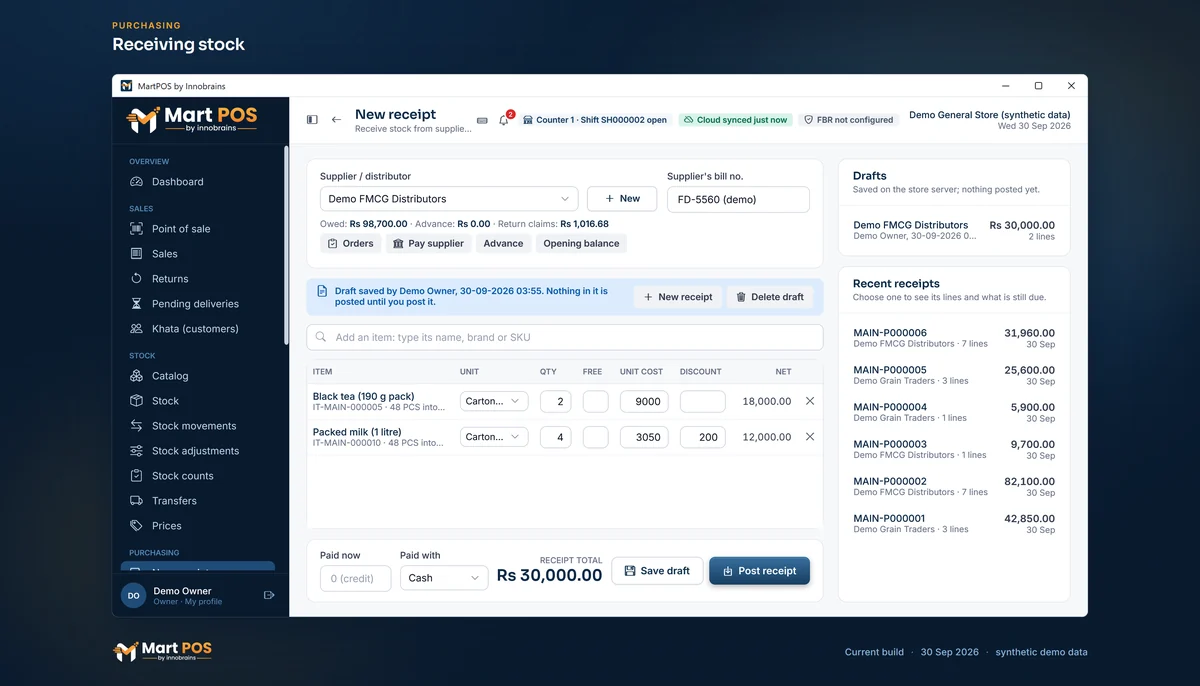1200x686 pixels.
Task: Click the Cloud synced just now badge
Action: point(735,120)
